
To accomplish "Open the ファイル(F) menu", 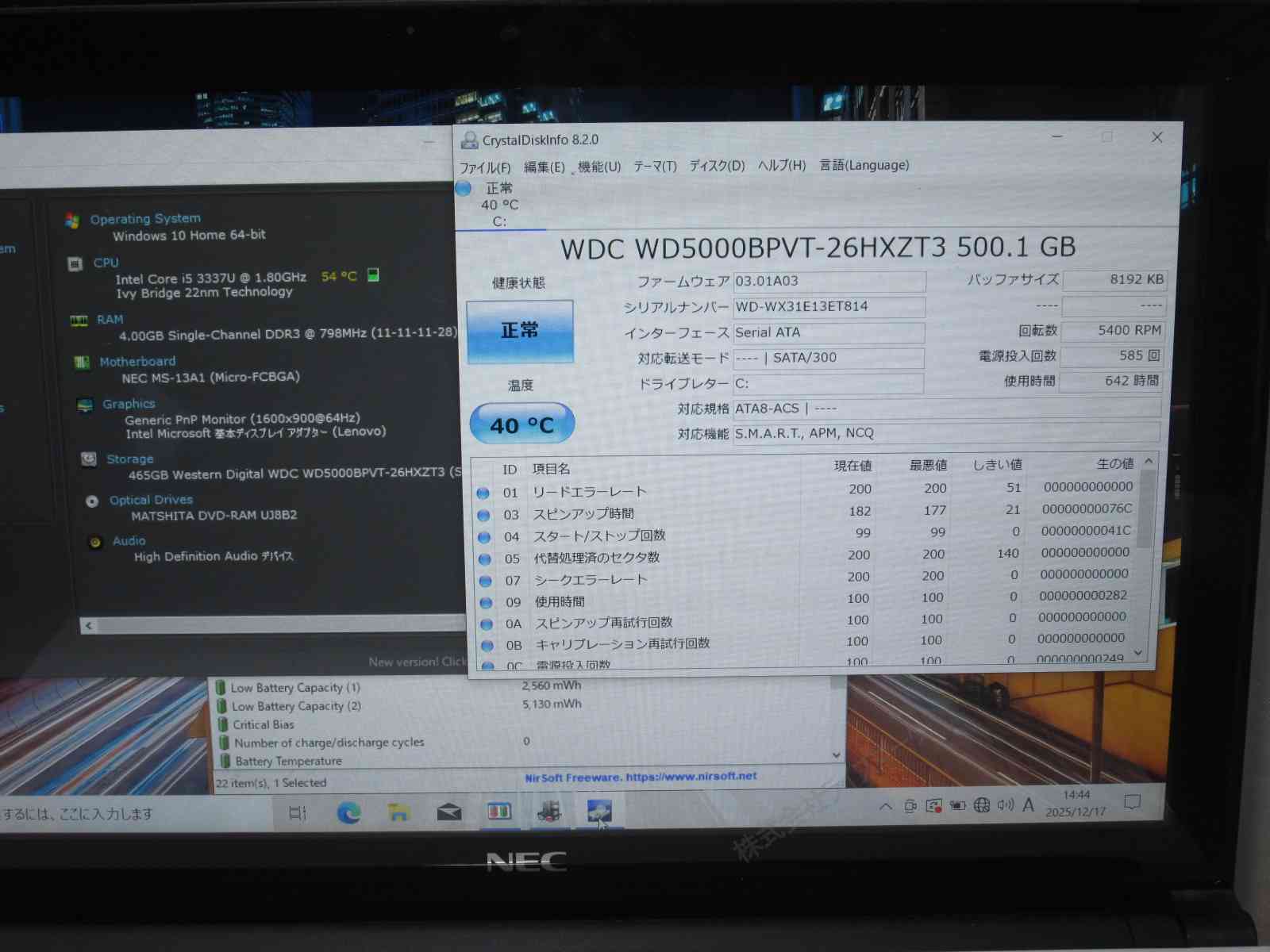I will click(x=485, y=167).
